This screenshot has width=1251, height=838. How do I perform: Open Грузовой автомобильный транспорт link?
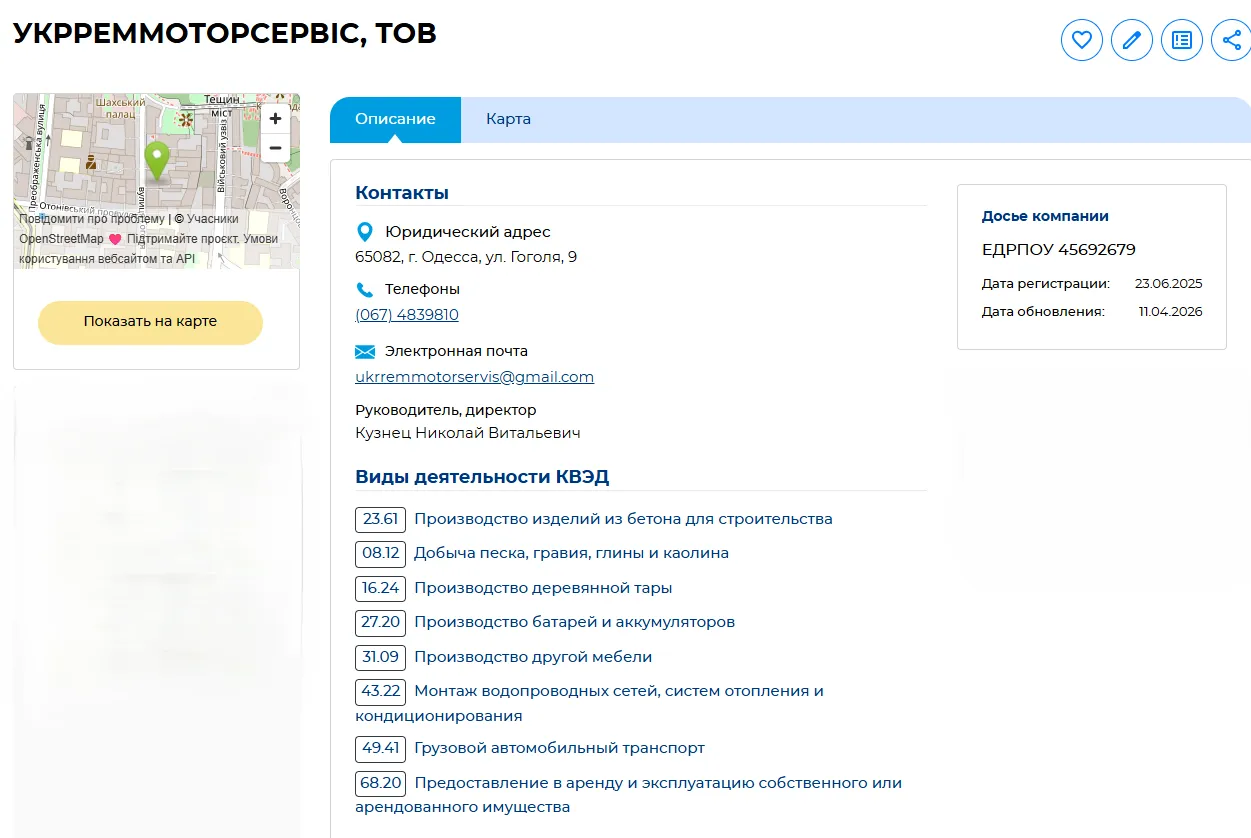(x=559, y=748)
